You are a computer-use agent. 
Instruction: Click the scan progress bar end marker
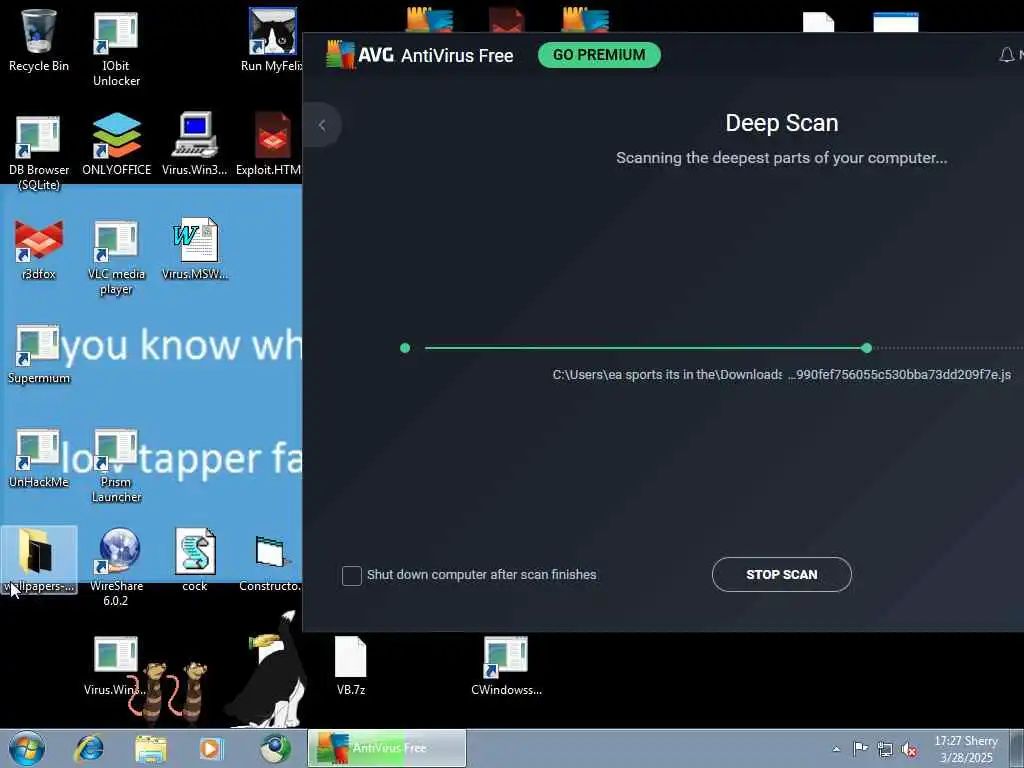tap(867, 348)
